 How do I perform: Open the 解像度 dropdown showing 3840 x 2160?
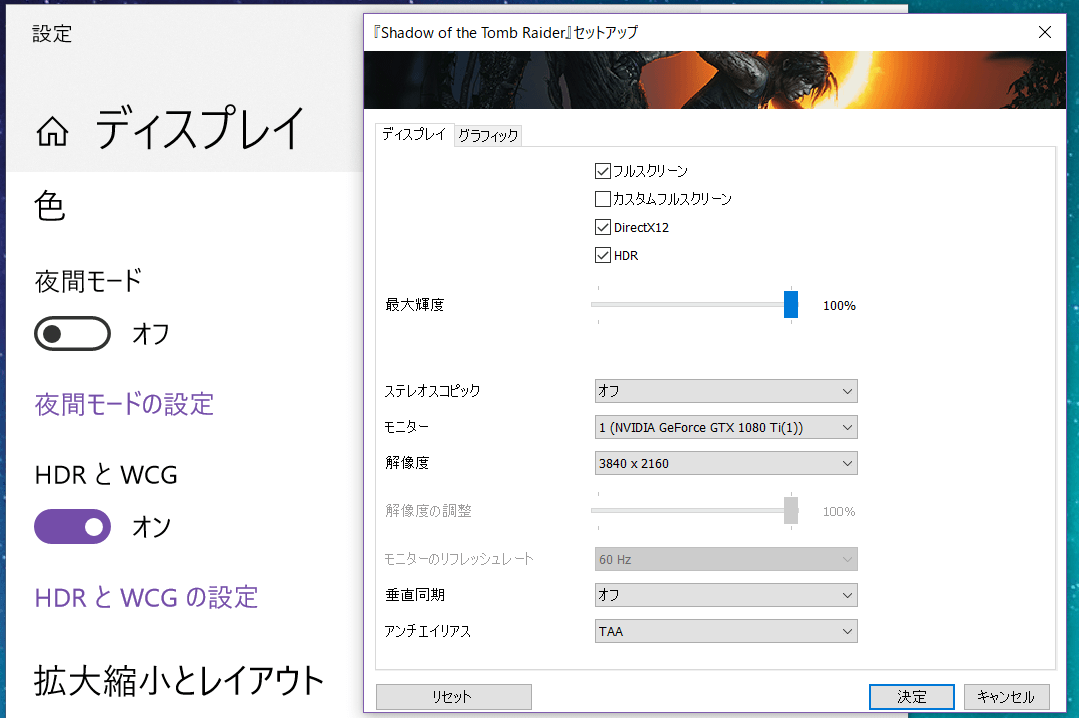pos(726,463)
